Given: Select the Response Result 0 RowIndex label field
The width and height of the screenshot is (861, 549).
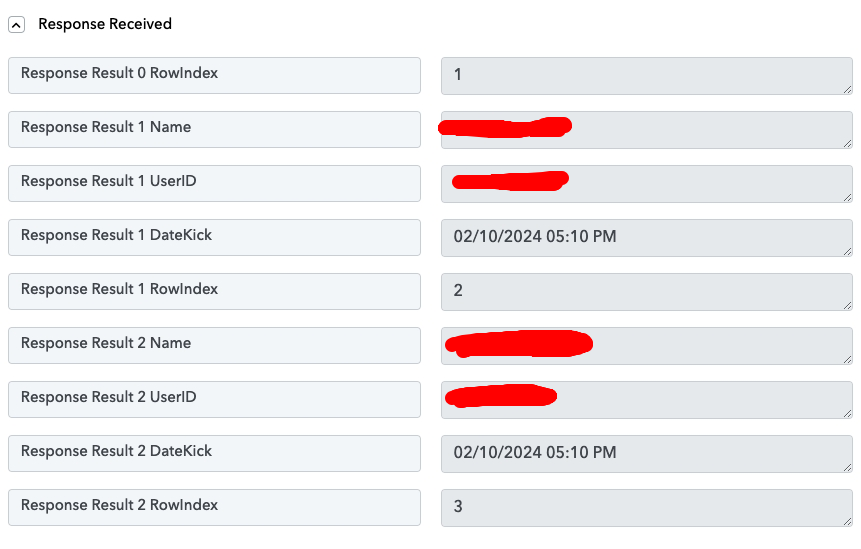Looking at the screenshot, I should (214, 75).
